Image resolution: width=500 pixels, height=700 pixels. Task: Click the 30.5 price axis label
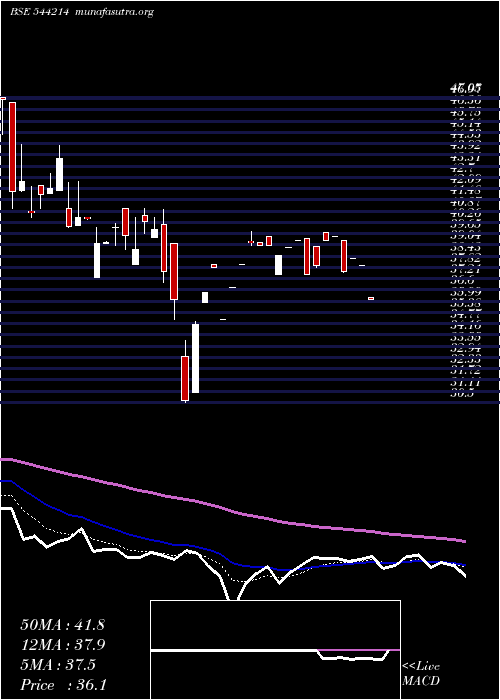[x=462, y=394]
